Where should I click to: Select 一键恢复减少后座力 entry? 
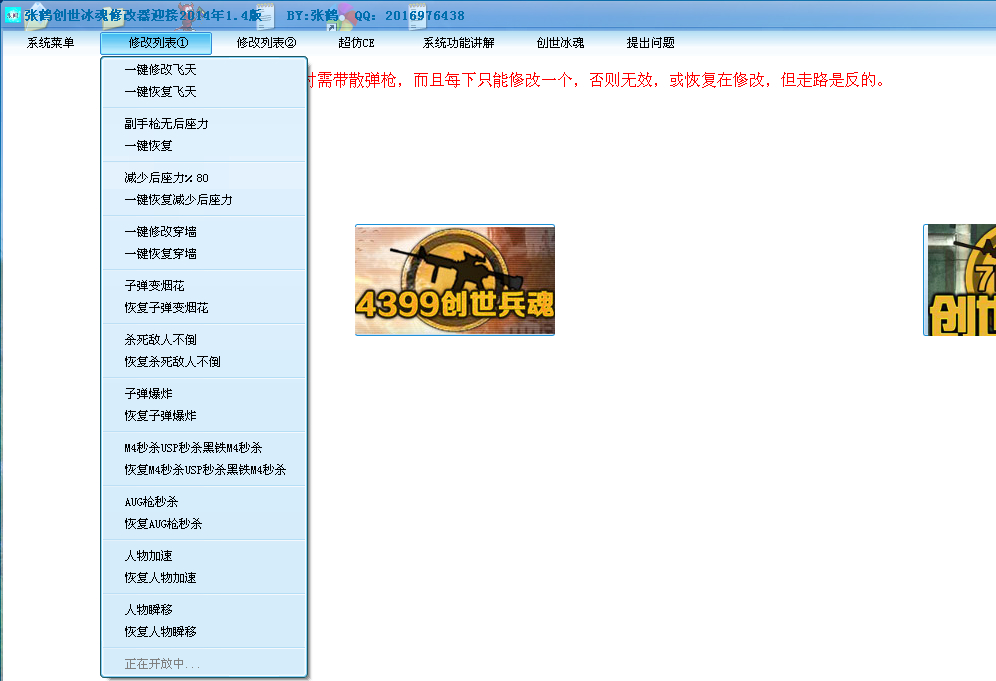coord(205,200)
